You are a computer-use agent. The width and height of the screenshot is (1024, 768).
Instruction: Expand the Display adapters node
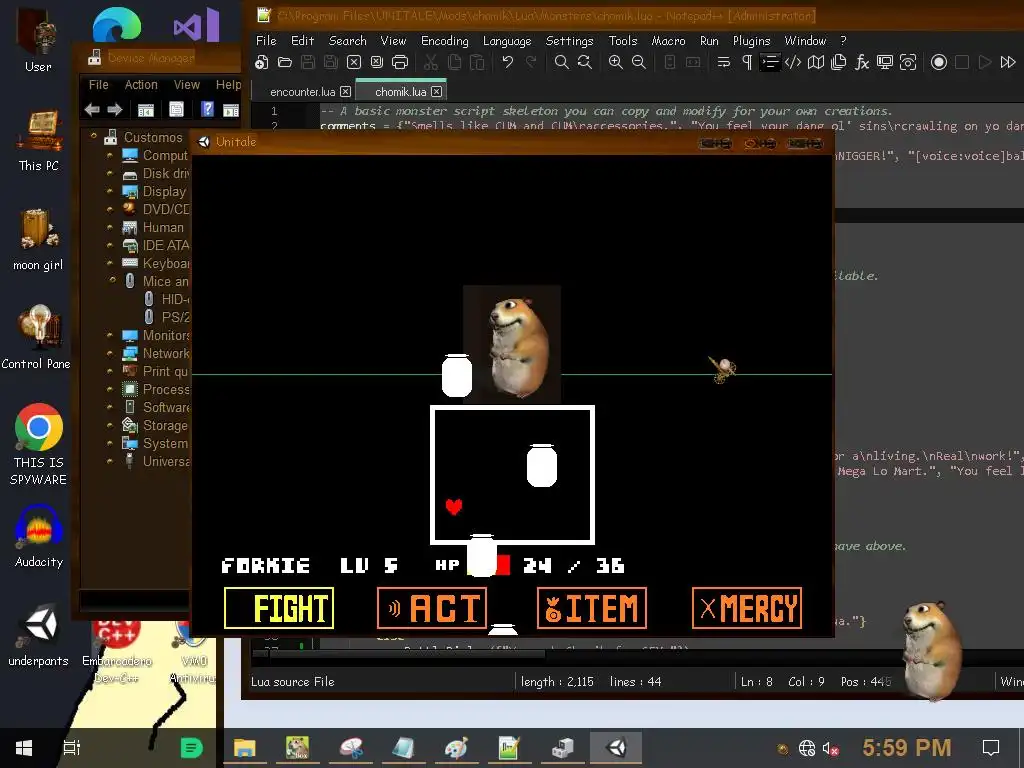110,191
